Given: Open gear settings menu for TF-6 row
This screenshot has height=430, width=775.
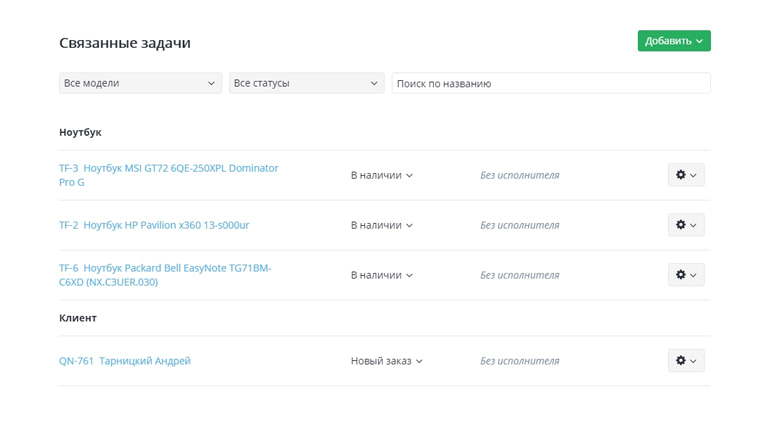Looking at the screenshot, I should pyautogui.click(x=686, y=275).
